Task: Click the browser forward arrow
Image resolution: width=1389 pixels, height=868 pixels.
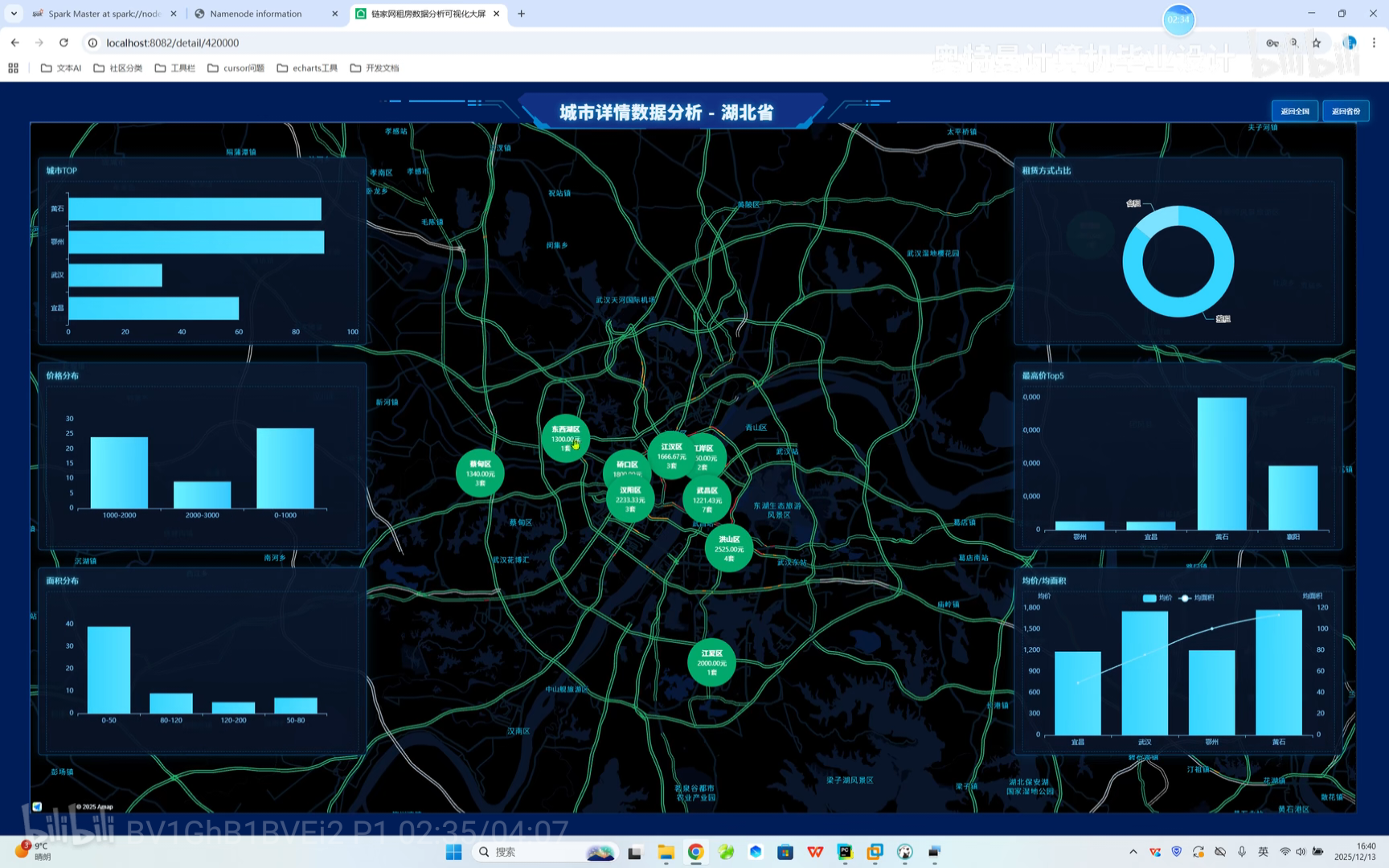Action: [x=39, y=43]
